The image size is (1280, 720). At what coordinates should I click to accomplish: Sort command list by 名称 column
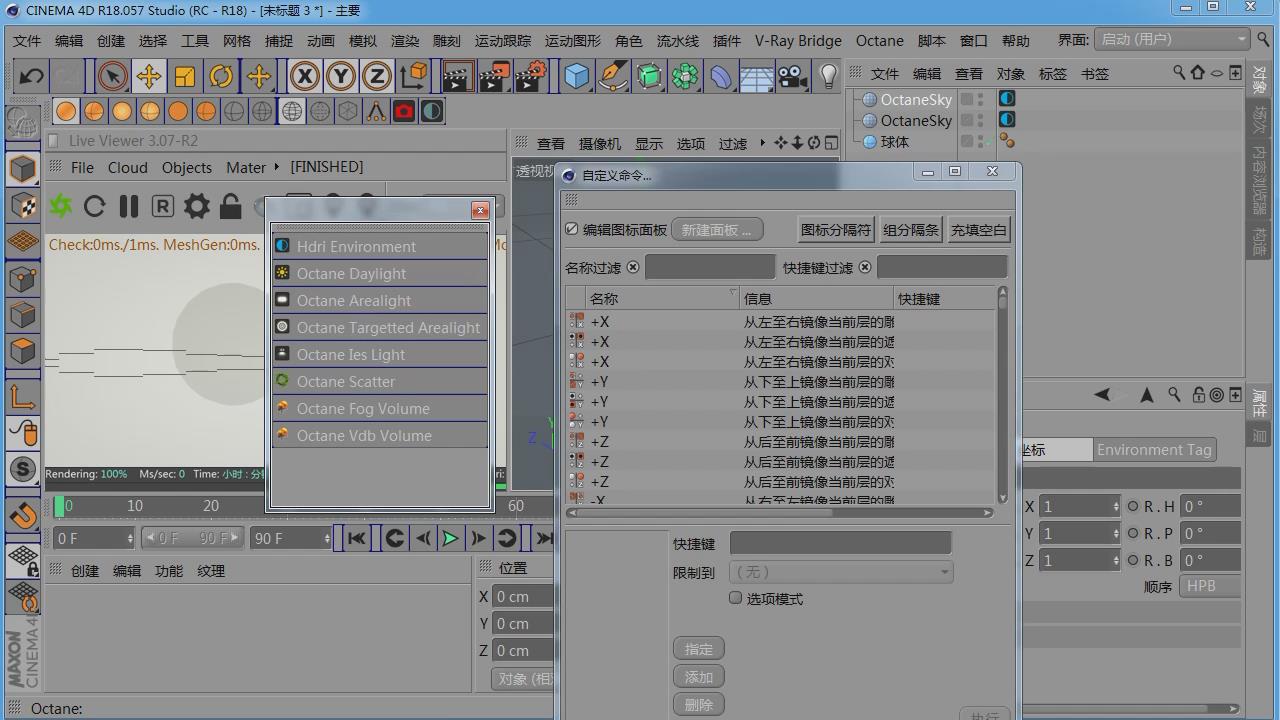661,298
